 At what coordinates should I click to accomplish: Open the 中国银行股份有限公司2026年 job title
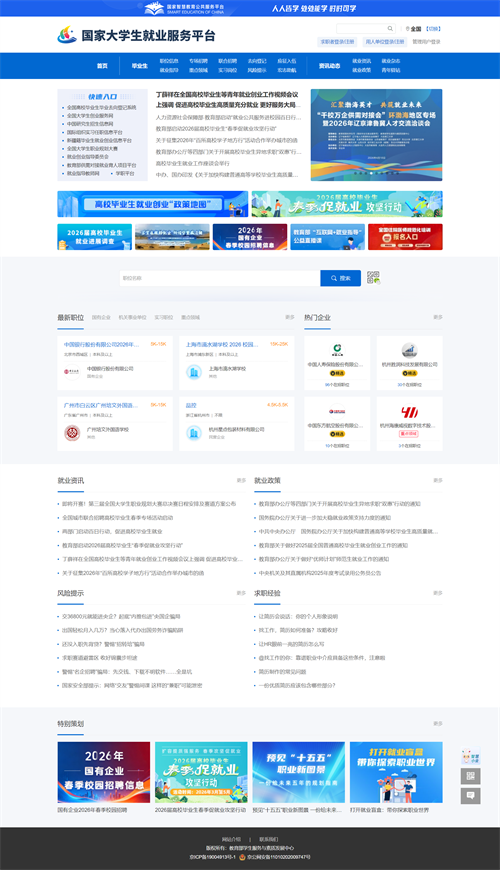tap(102, 345)
